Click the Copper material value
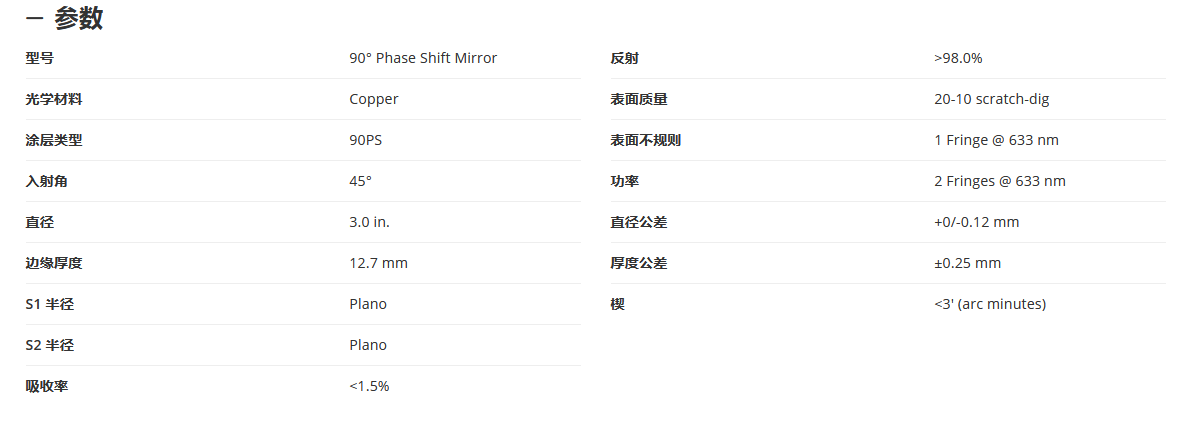This screenshot has width=1190, height=424. tap(373, 99)
